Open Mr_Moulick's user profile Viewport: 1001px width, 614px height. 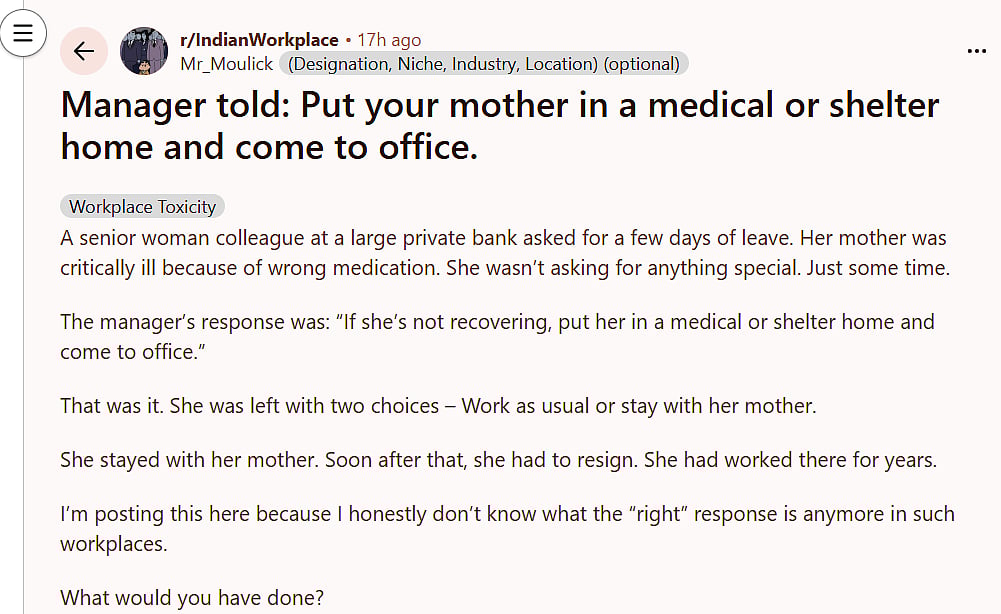click(x=226, y=64)
